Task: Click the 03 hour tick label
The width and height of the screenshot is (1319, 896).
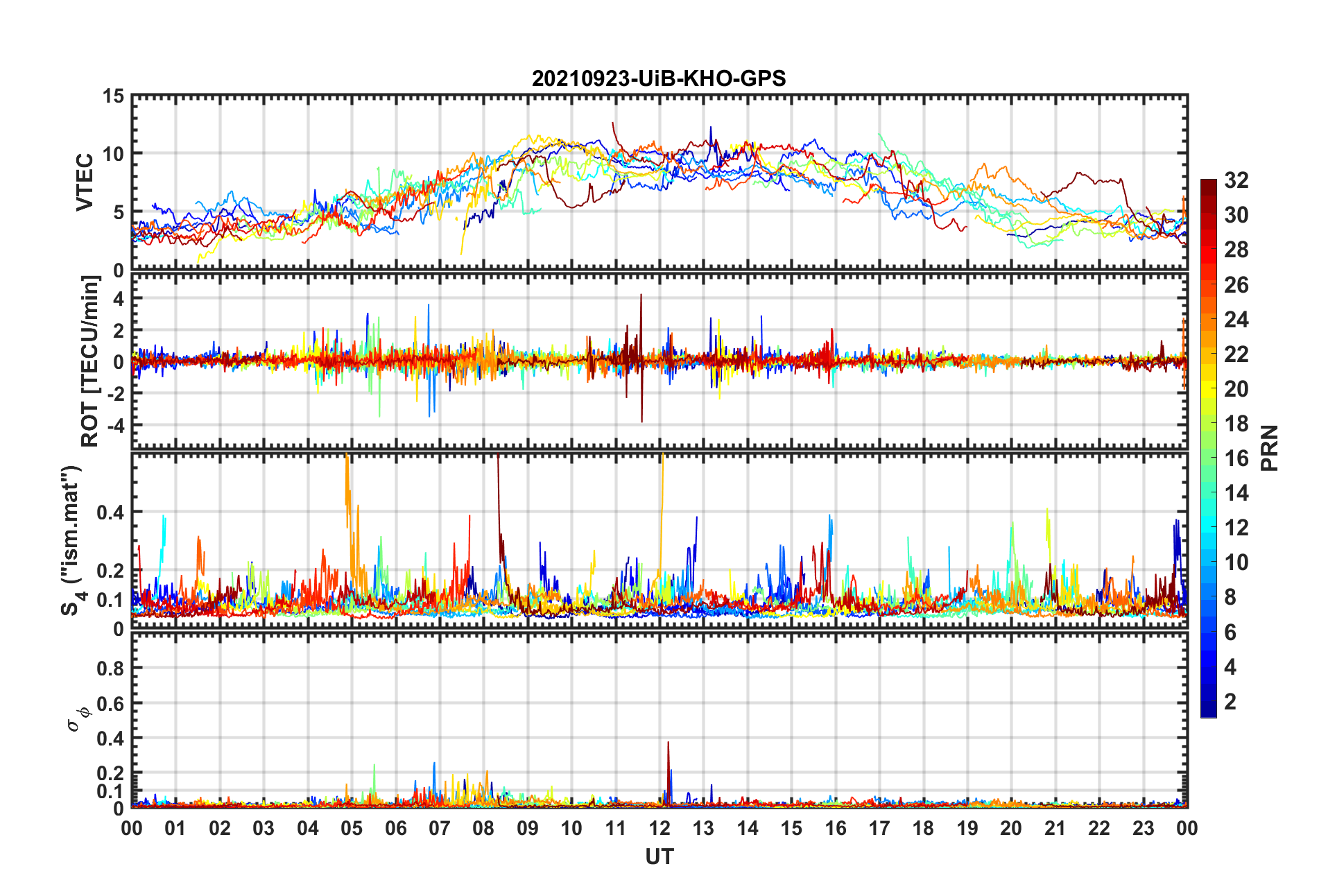Action: 264,828
